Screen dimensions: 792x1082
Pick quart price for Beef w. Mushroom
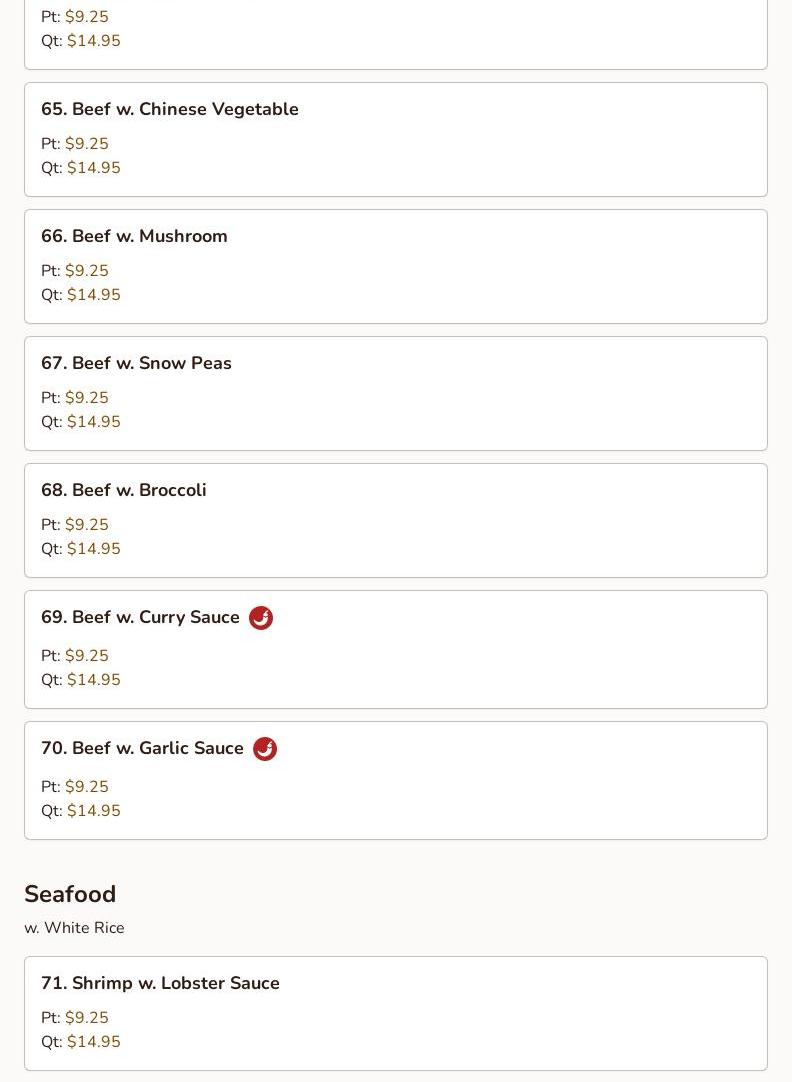pyautogui.click(x=93, y=295)
